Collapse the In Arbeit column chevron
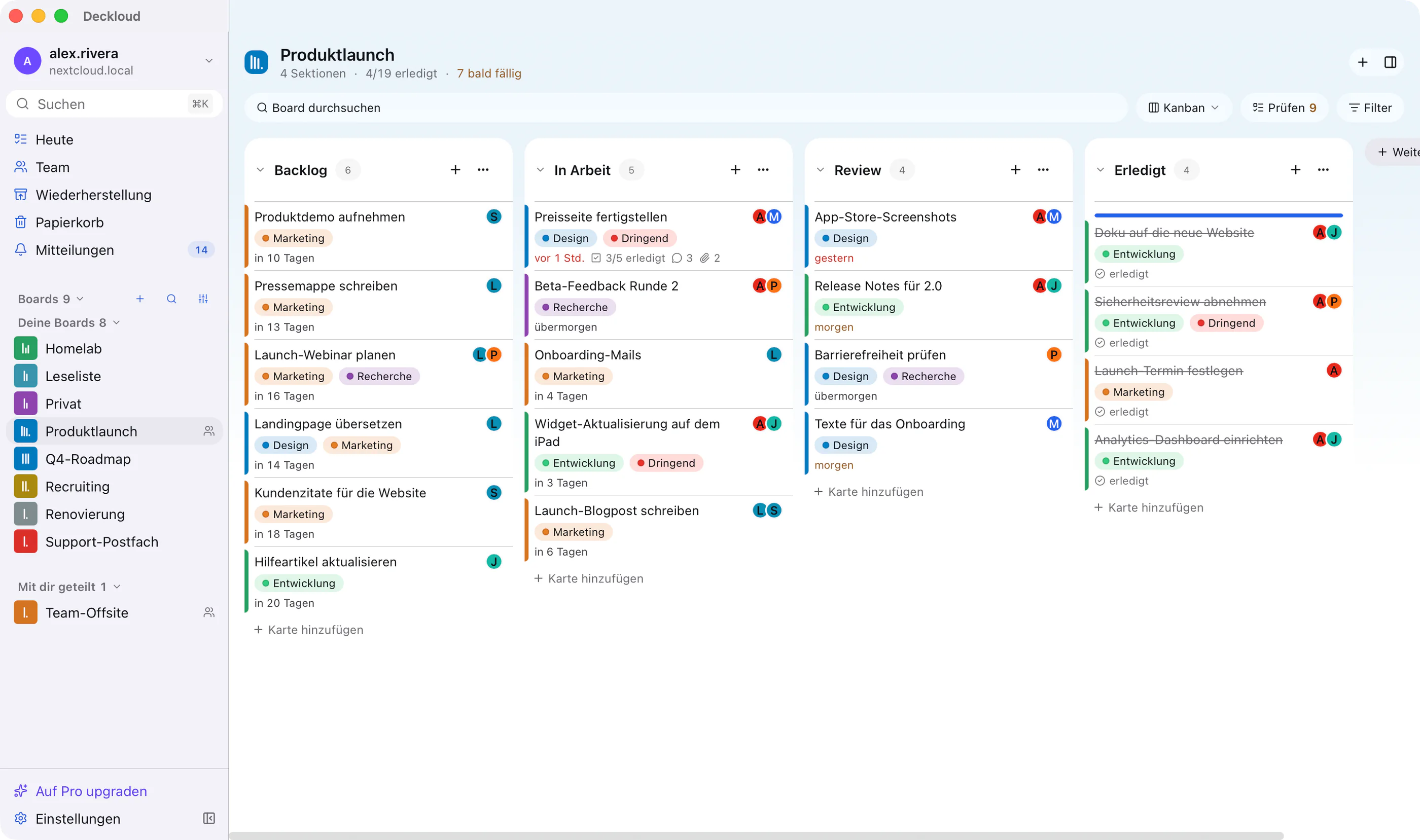 click(x=541, y=170)
